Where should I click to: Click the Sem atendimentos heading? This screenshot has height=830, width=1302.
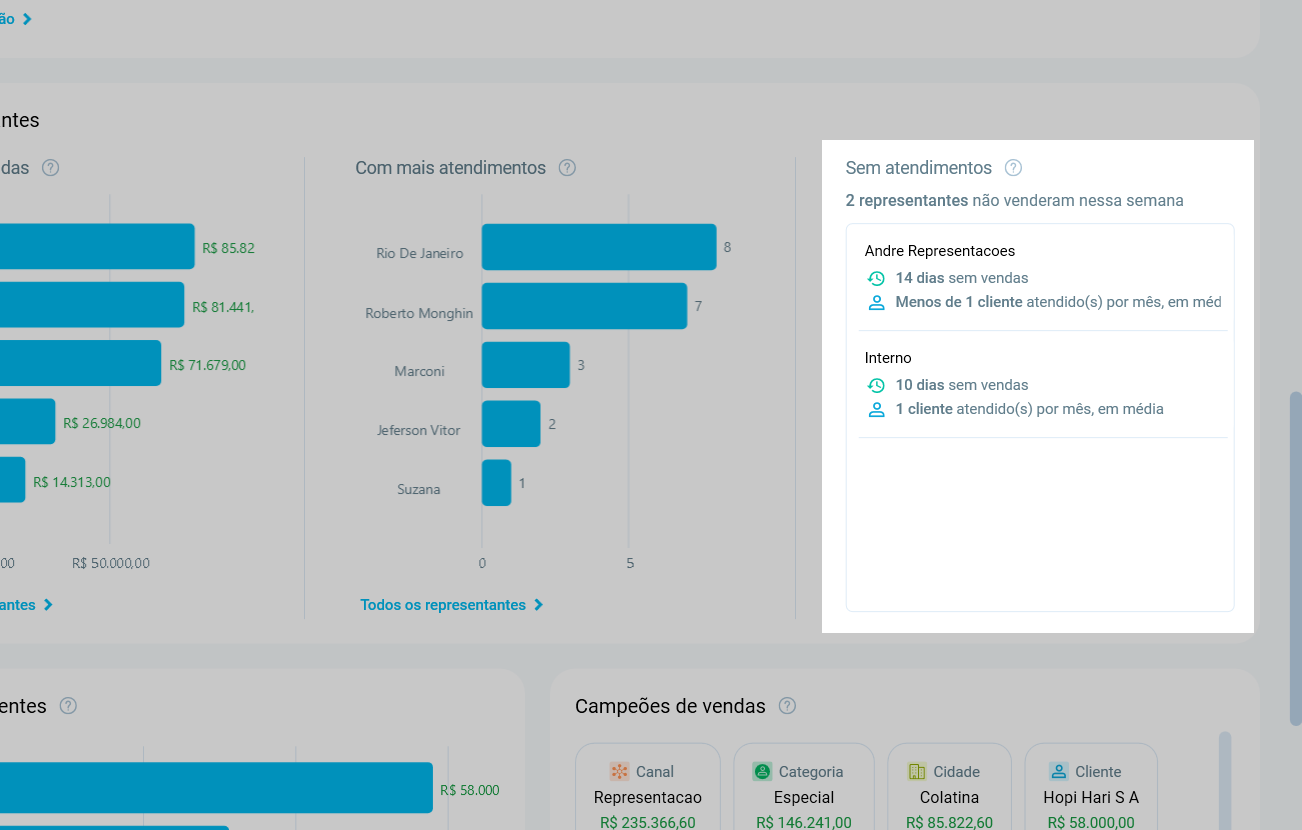(919, 168)
